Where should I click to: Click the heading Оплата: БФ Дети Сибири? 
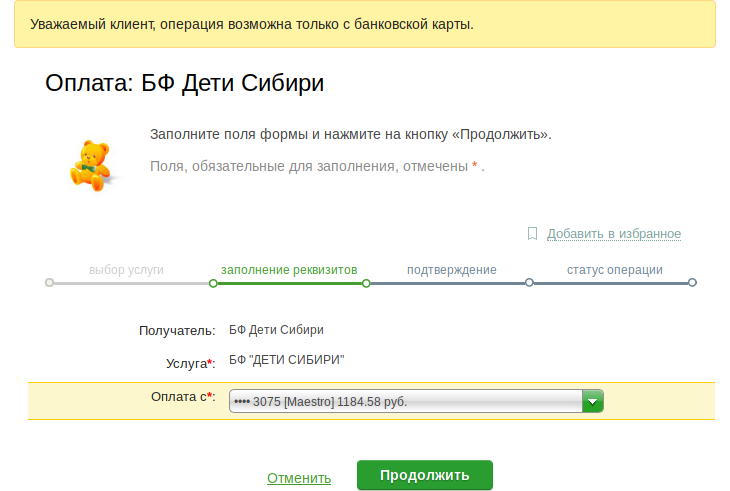click(184, 83)
